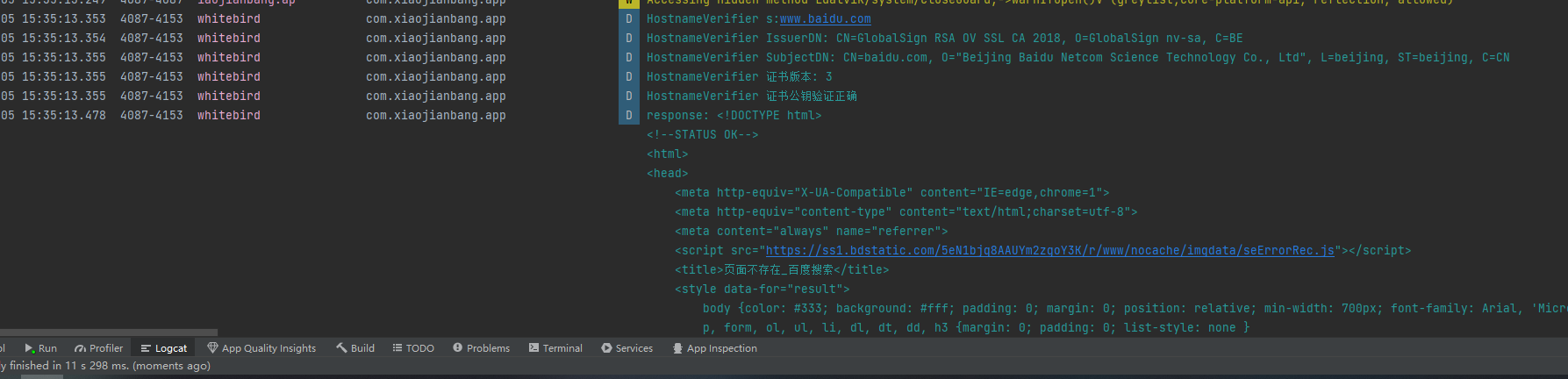Show the TODO tool window
The width and height of the screenshot is (1568, 379).
coord(413,348)
